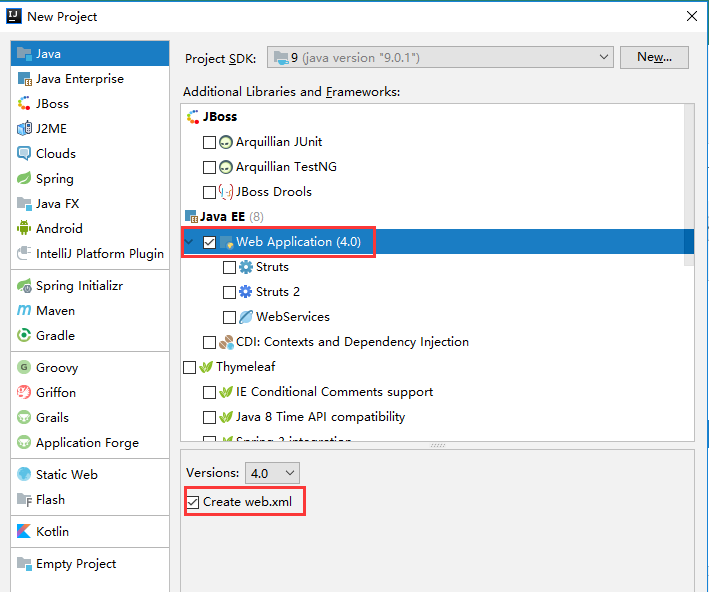Enable Java 8 Time API compatibility checkbox
Viewport: 709px width, 592px height.
point(209,417)
